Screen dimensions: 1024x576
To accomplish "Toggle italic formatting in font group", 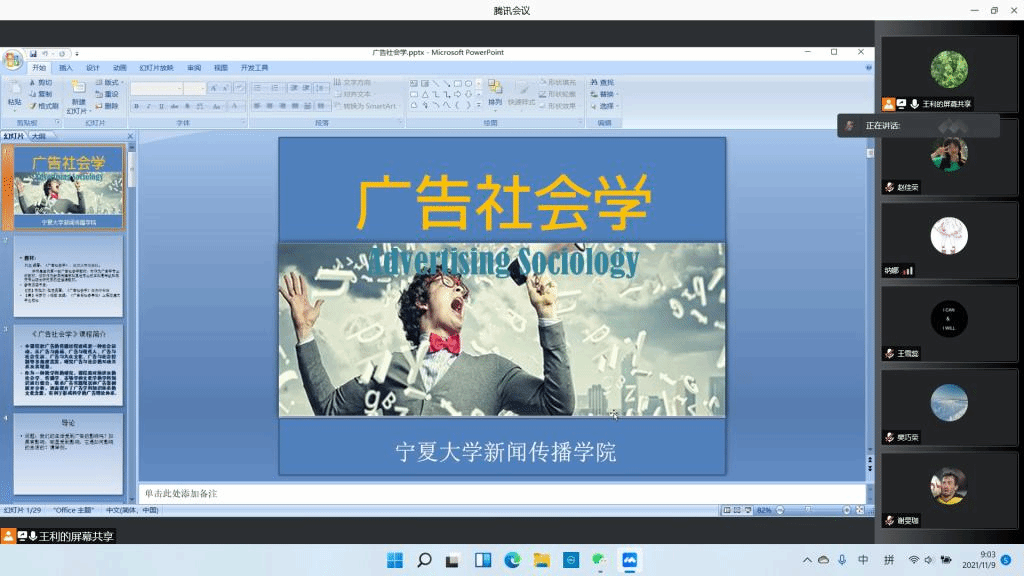I will 149,106.
